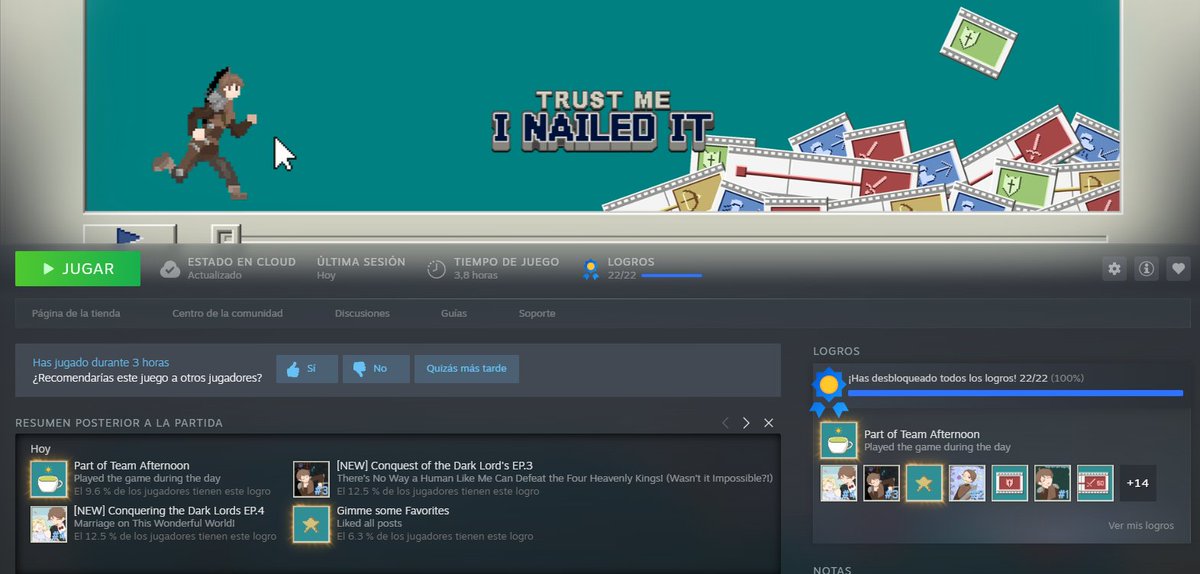The image size is (1200, 574).
Task: Click the 22/22 achievements progress bar in Logros panel
Action: 1015,393
